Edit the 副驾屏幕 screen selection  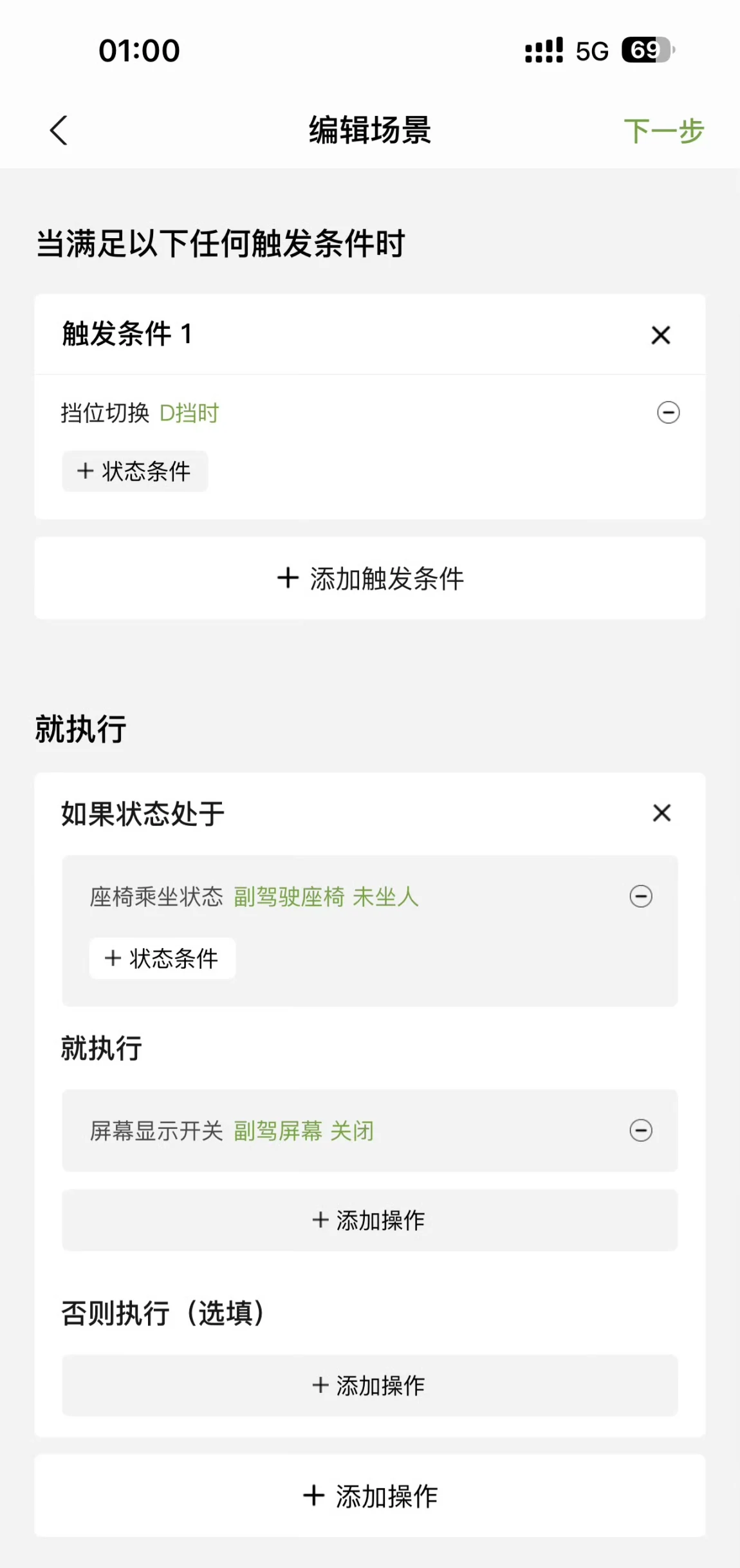click(277, 1131)
